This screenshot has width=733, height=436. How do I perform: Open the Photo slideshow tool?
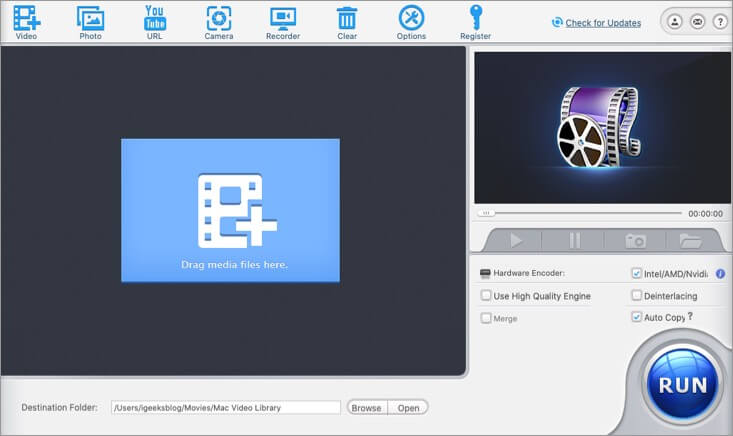(x=90, y=22)
